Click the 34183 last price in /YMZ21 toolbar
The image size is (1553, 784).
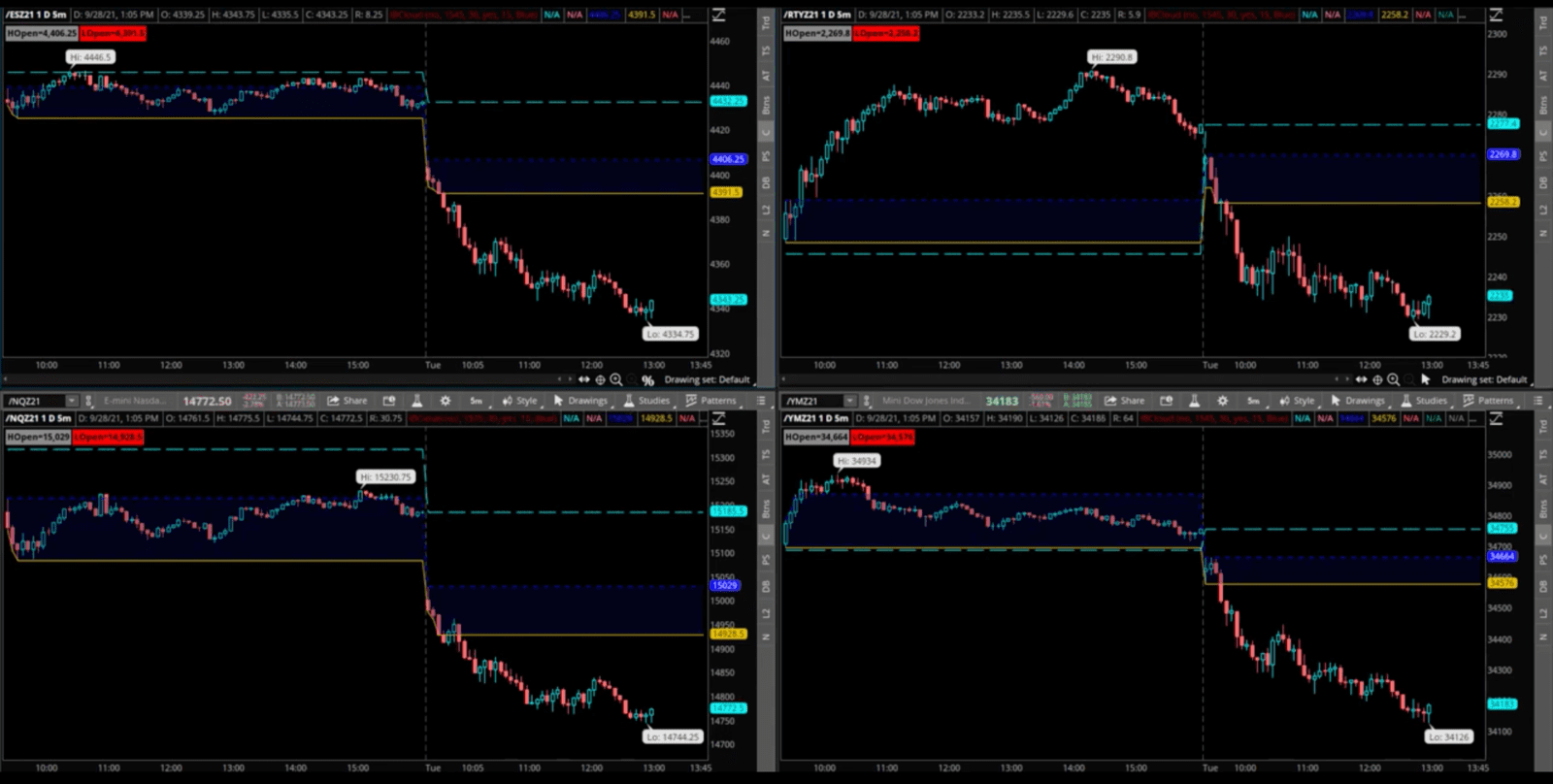pos(1003,401)
